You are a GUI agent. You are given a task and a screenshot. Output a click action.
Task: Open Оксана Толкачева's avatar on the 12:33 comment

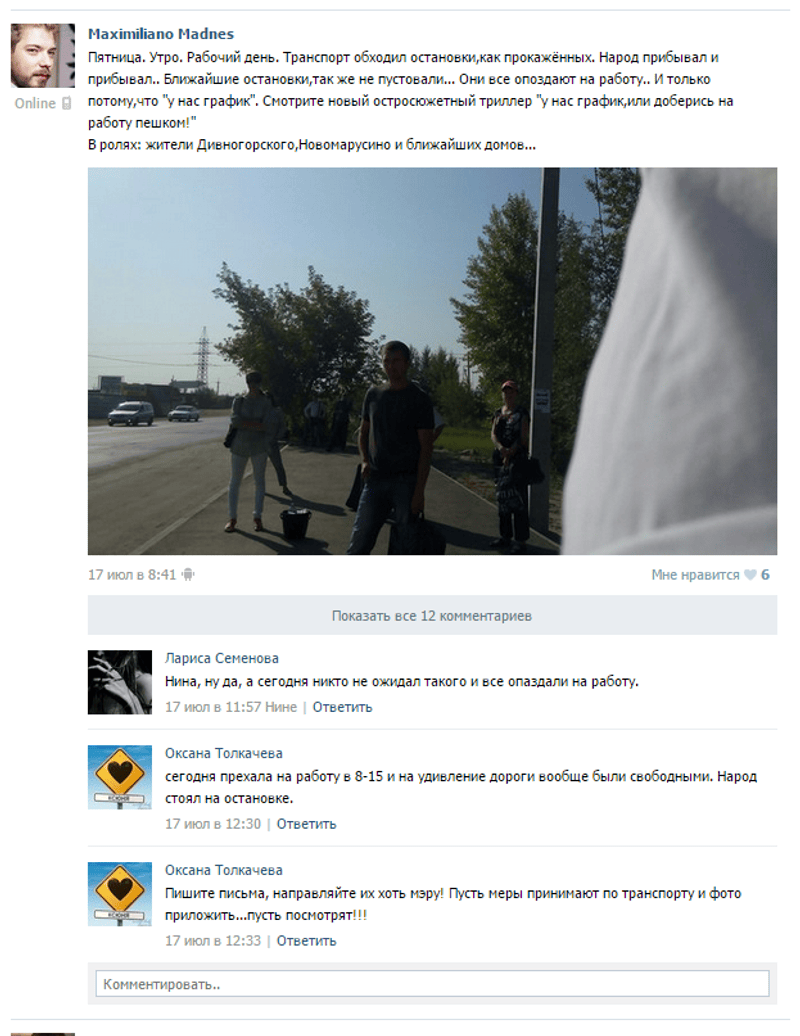[120, 894]
